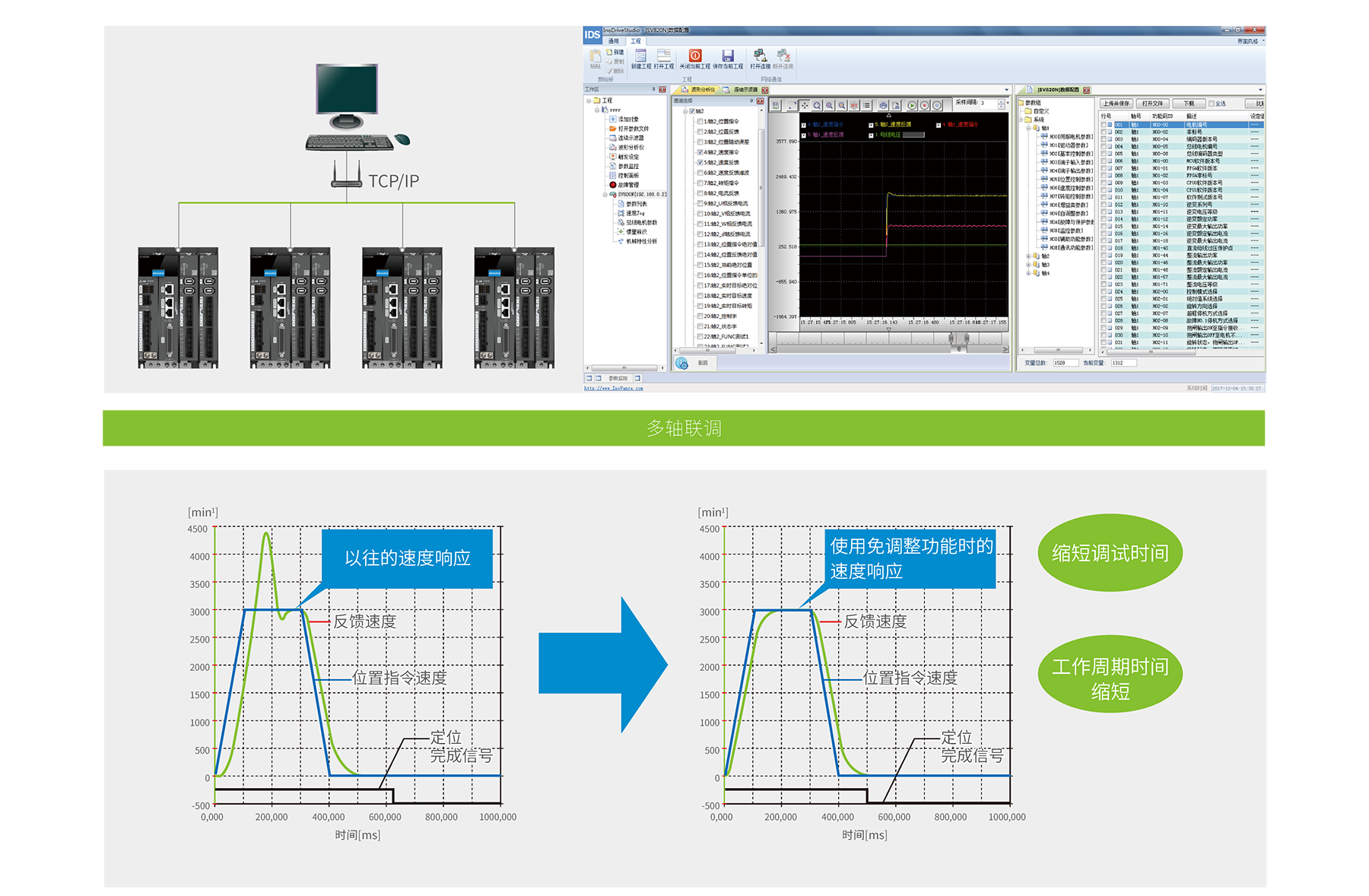Toggle the 全选 select-all checkbox
Screen dimensions: 1369x896
coord(1212,104)
